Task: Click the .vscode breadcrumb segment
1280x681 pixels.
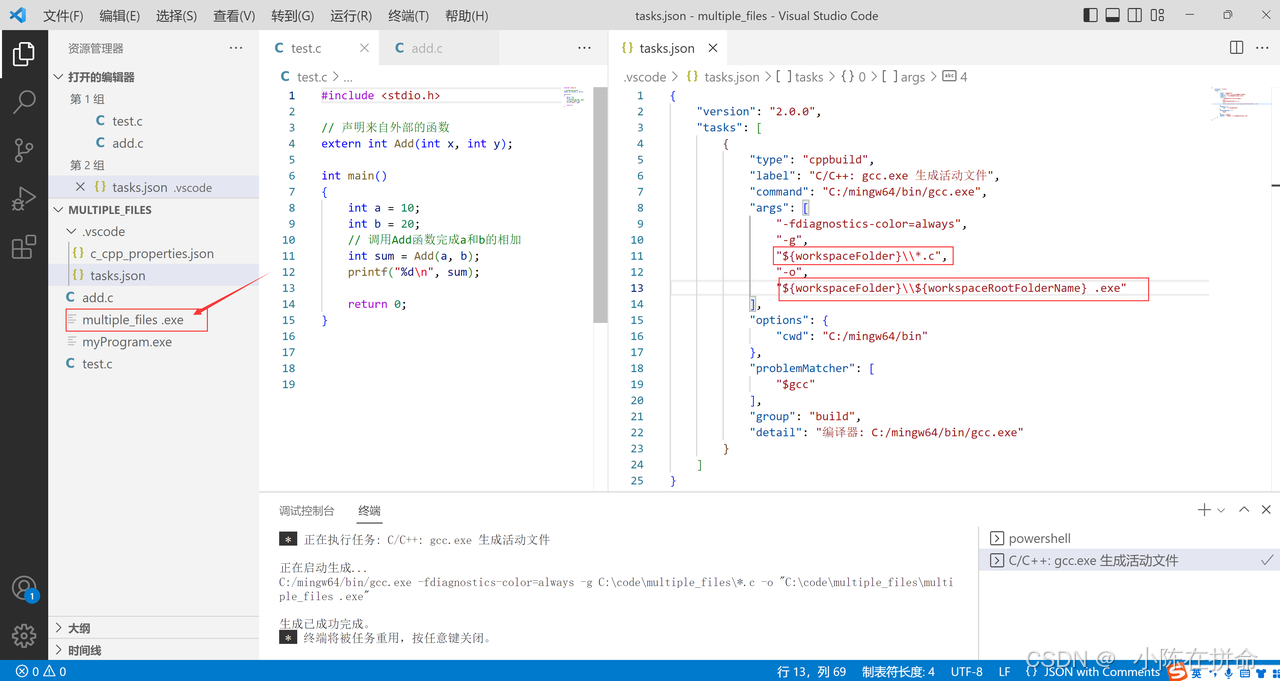Action: 644,77
